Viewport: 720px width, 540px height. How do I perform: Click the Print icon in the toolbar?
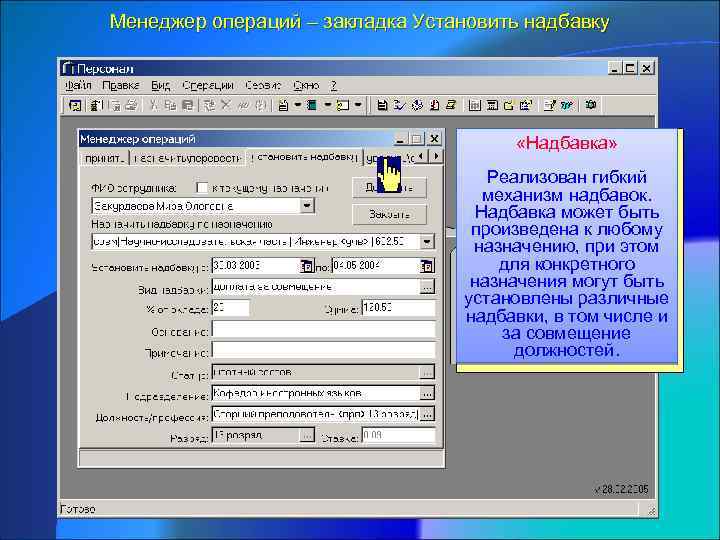(132, 106)
